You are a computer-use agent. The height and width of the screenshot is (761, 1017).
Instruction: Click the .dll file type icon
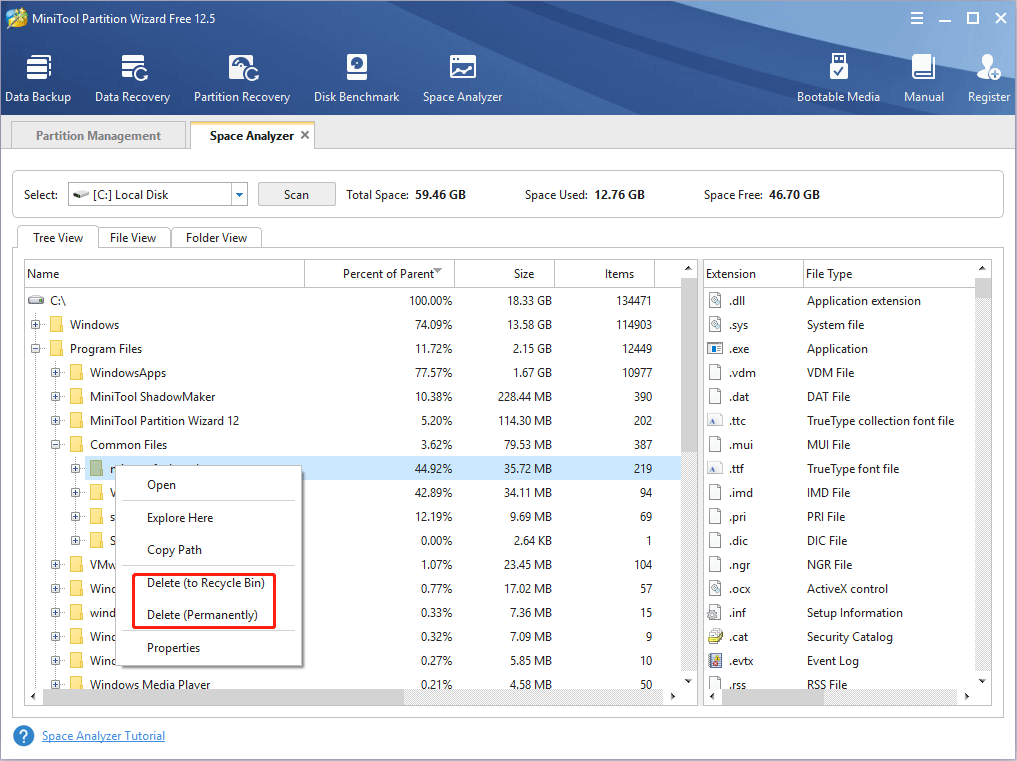pyautogui.click(x=715, y=300)
